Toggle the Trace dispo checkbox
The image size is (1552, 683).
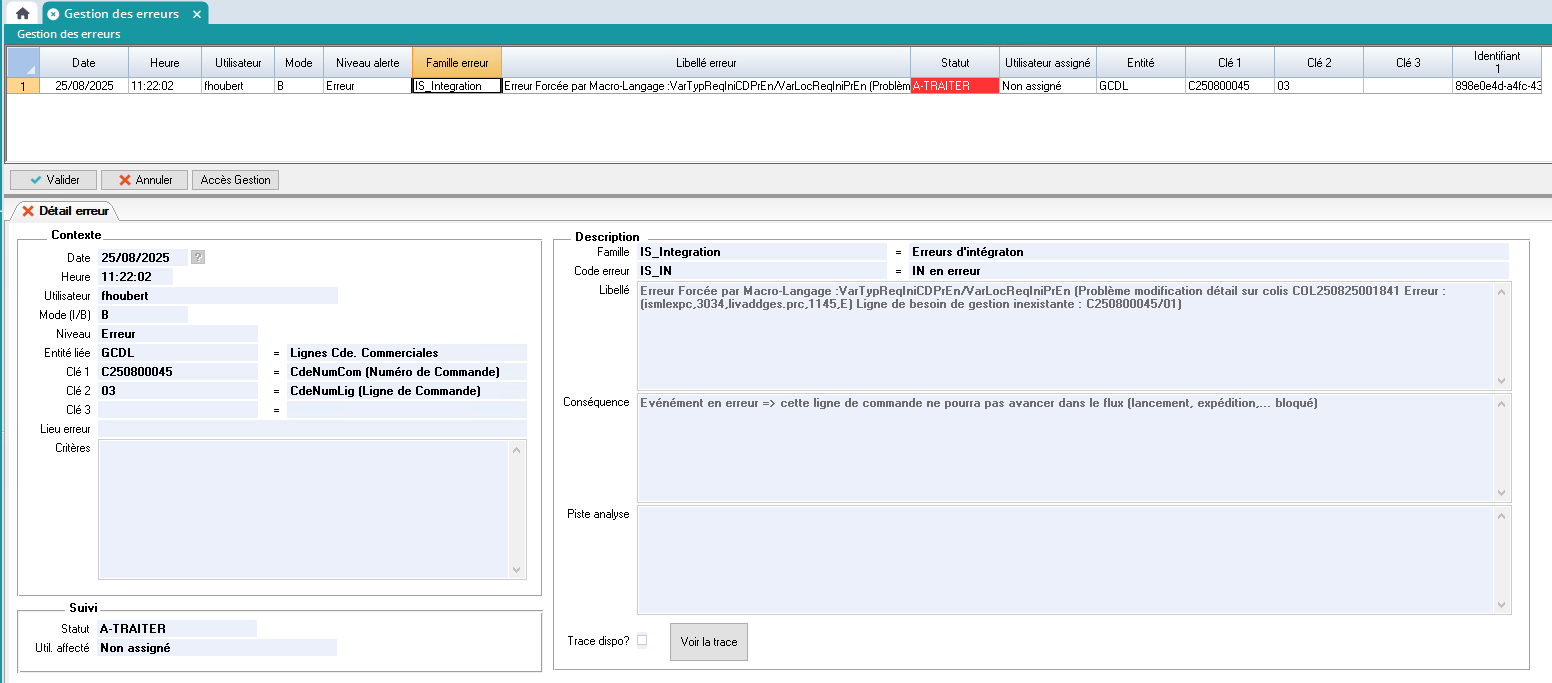(x=642, y=640)
